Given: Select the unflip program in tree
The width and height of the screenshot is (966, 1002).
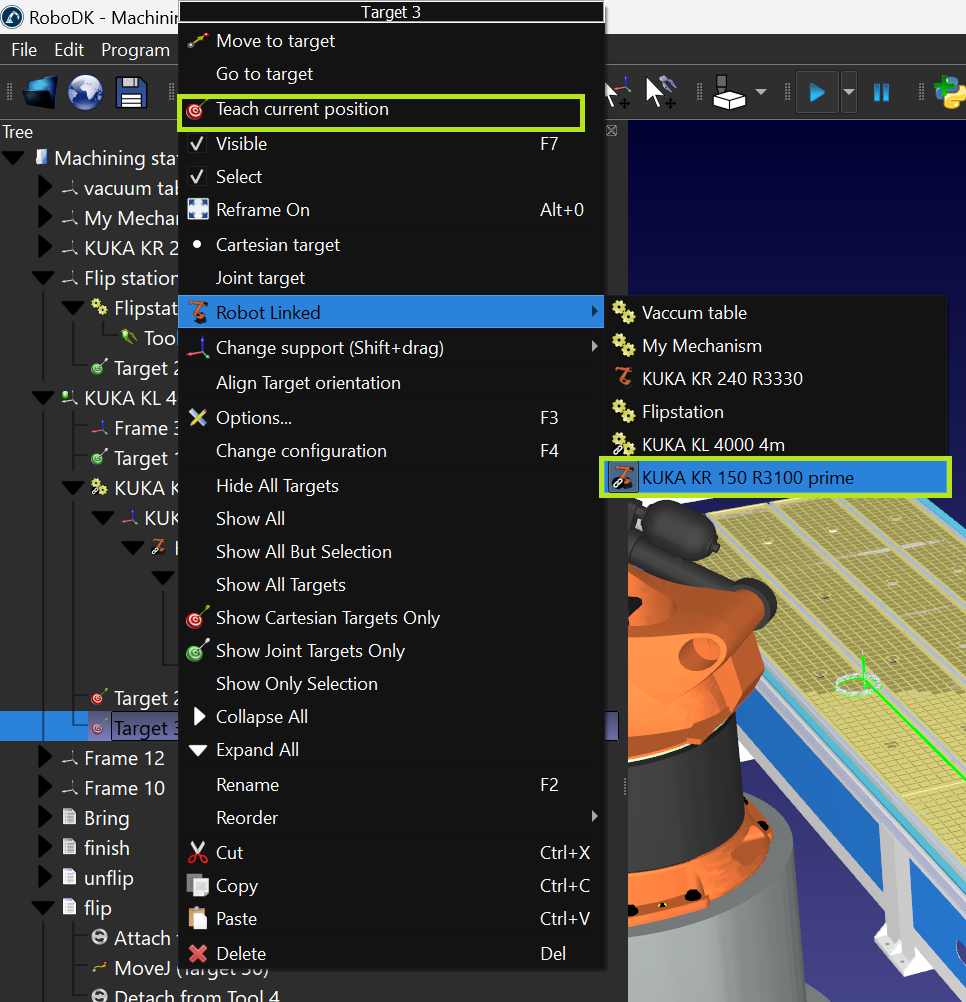Looking at the screenshot, I should click(108, 879).
